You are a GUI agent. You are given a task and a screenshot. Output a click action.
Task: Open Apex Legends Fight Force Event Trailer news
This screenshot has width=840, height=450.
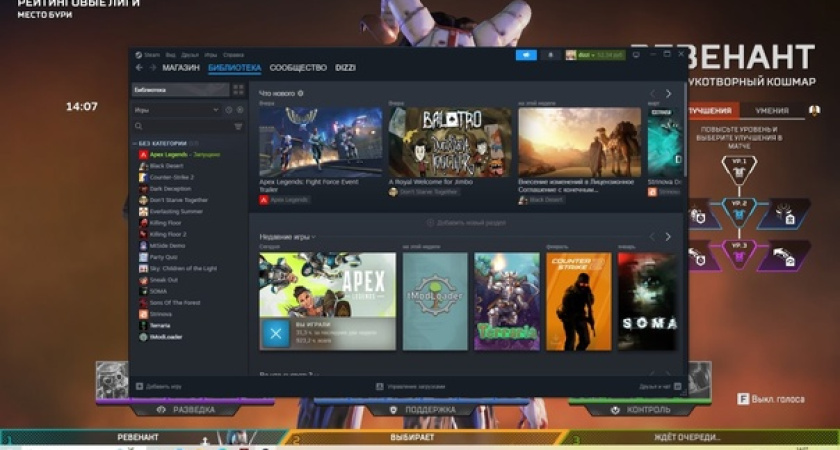tap(320, 142)
